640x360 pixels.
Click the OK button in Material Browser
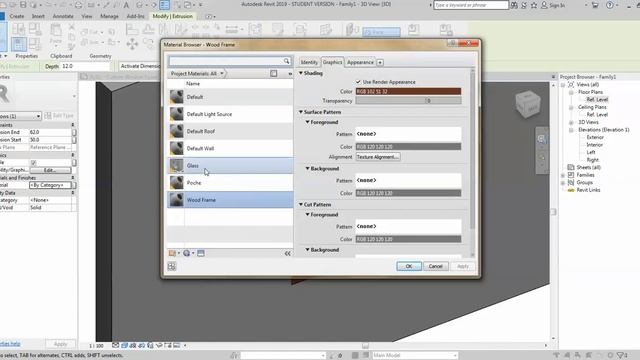[409, 266]
